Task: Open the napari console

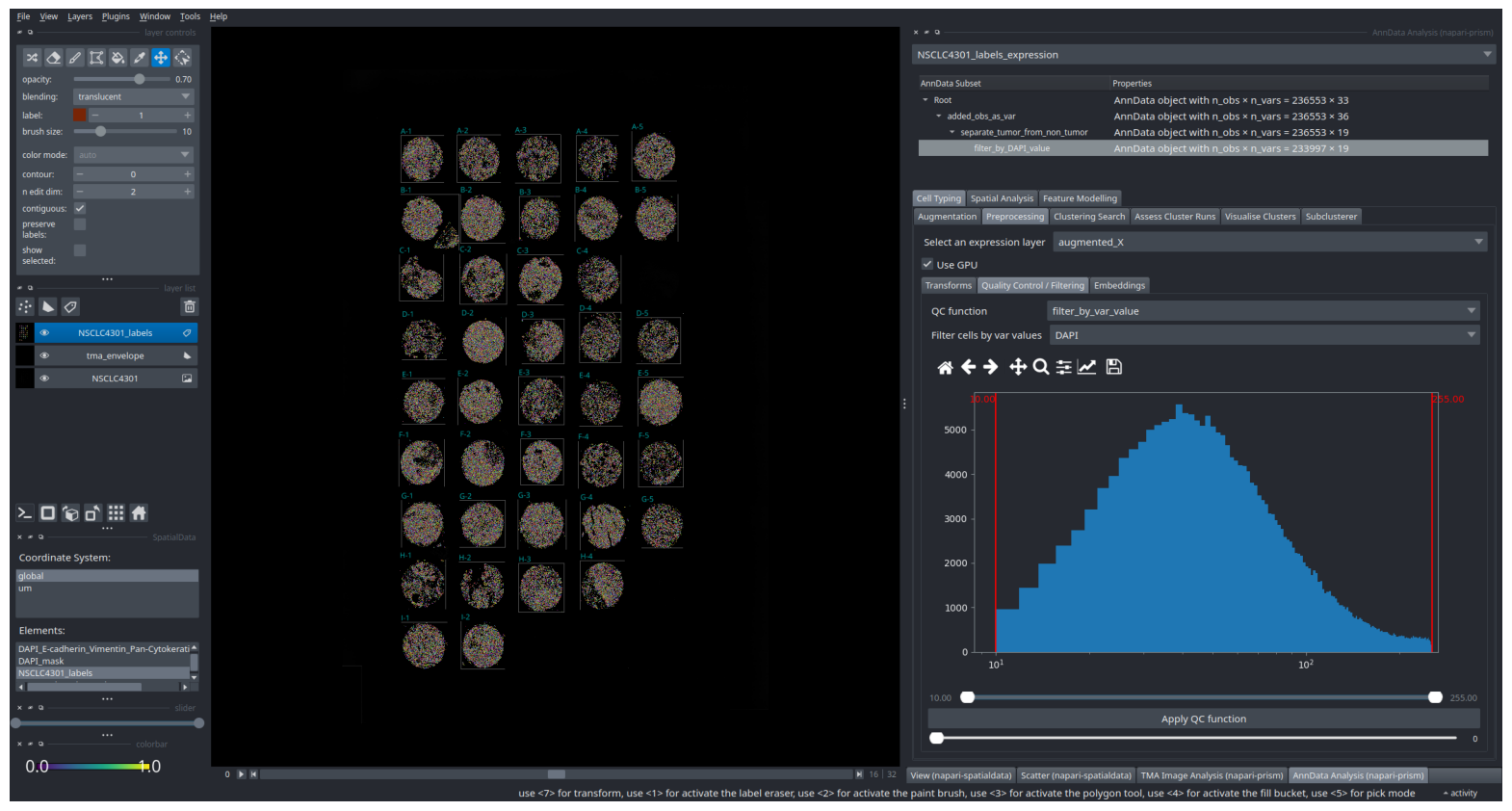Action: [25, 513]
